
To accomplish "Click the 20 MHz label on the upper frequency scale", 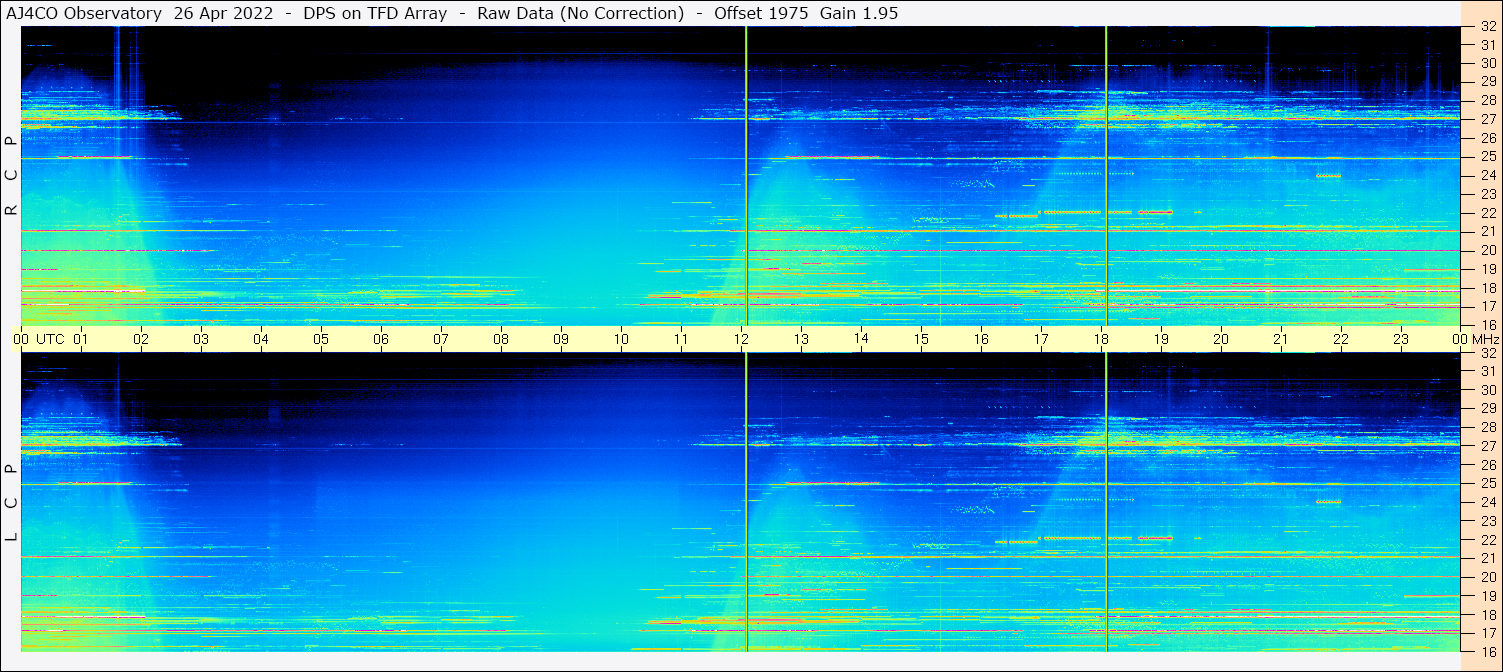I will tap(1487, 250).
